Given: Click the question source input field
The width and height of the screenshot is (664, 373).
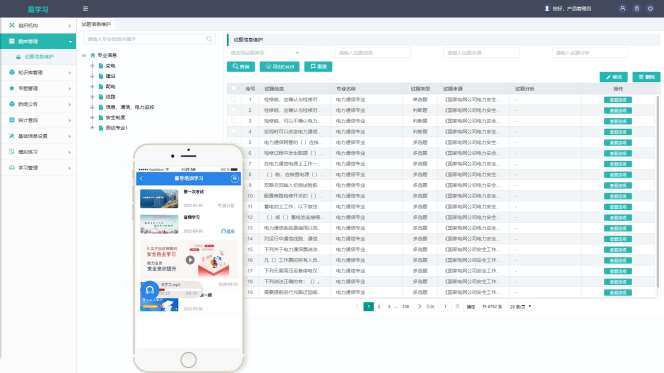Looking at the screenshot, I should 481,52.
